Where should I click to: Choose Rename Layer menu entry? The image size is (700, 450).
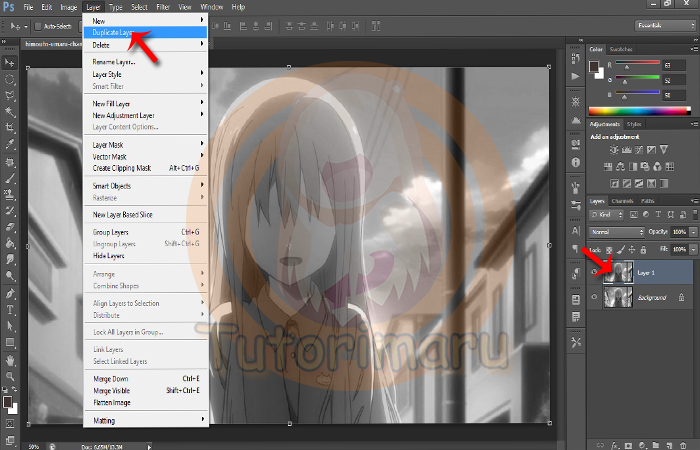point(146,62)
